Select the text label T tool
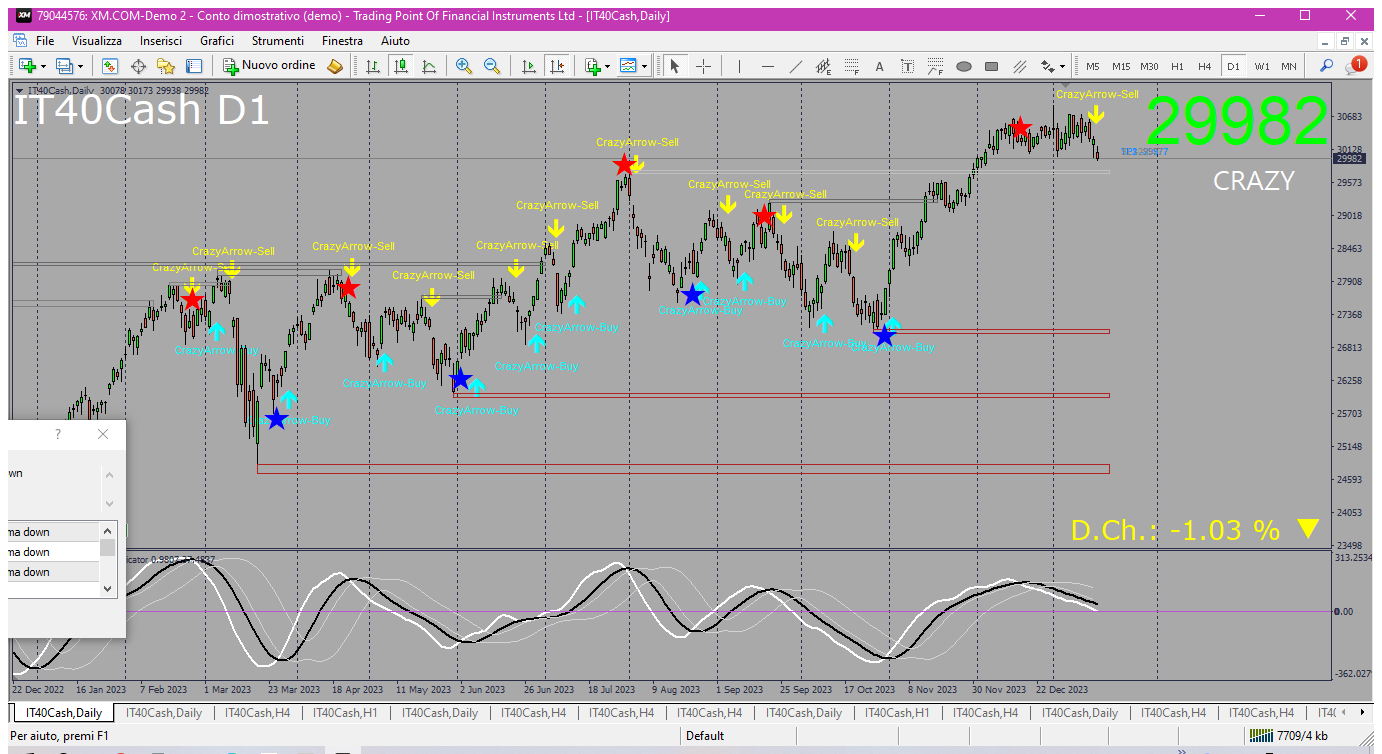This screenshot has width=1382, height=754. point(908,66)
